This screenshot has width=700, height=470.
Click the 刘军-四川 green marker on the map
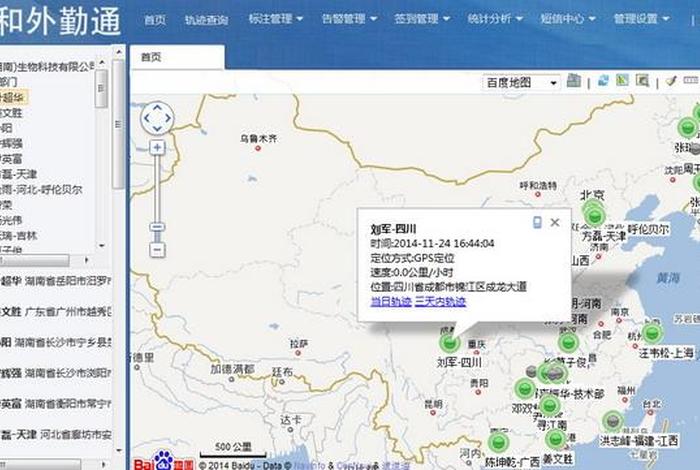pos(450,343)
